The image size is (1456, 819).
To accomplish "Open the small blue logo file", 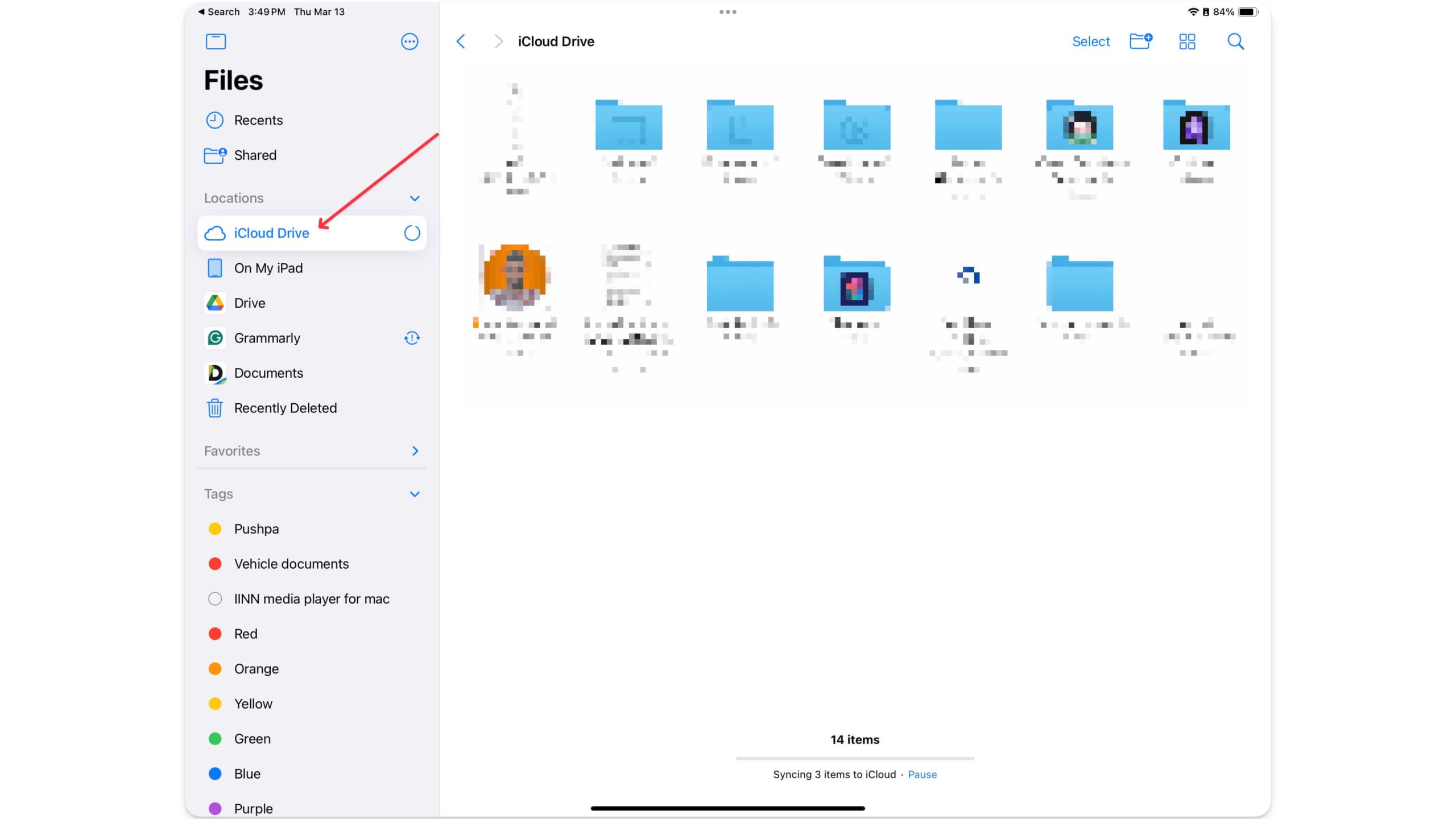I will [x=968, y=276].
